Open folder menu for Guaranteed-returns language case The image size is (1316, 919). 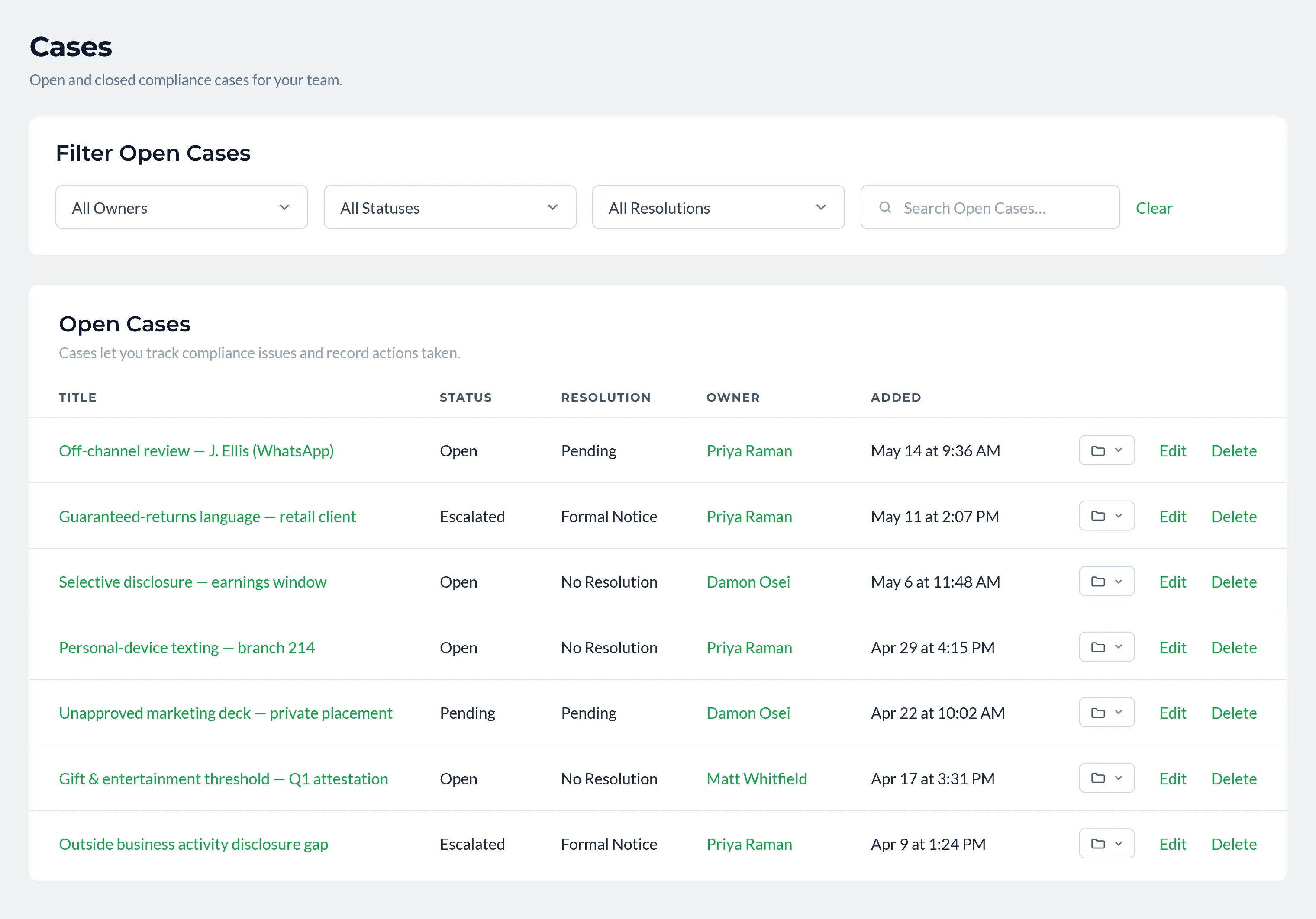1106,516
